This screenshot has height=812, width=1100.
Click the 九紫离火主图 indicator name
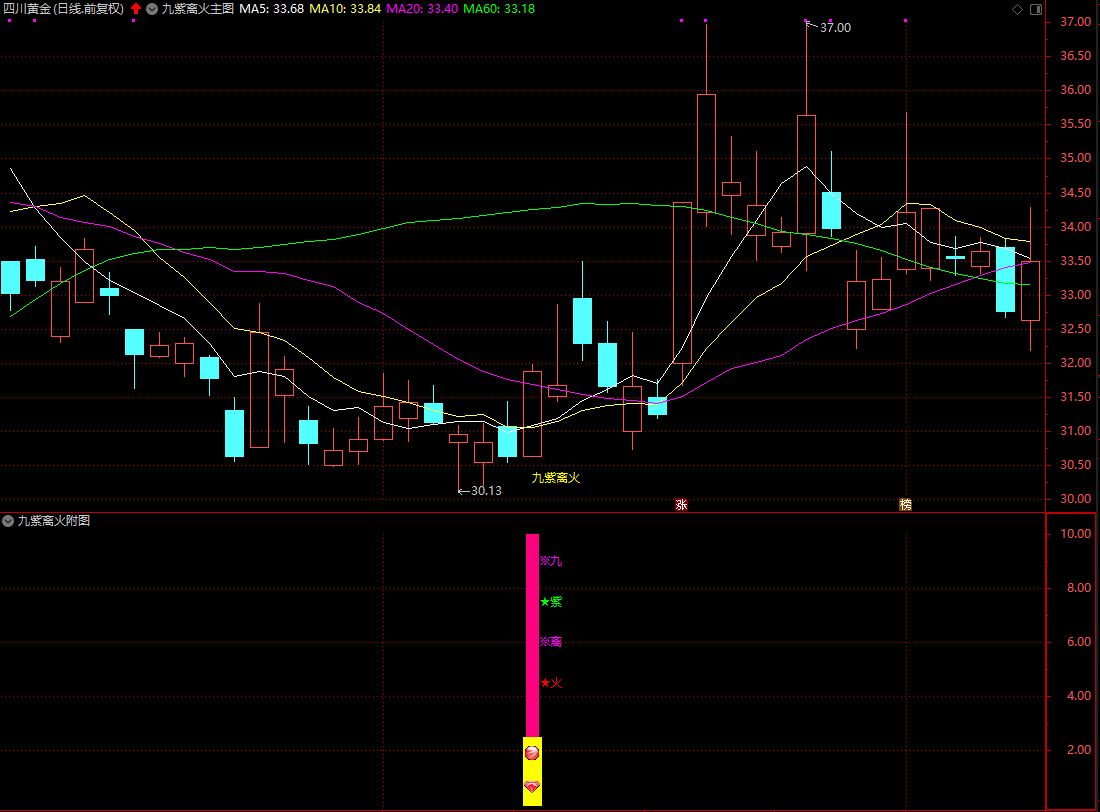coord(198,9)
